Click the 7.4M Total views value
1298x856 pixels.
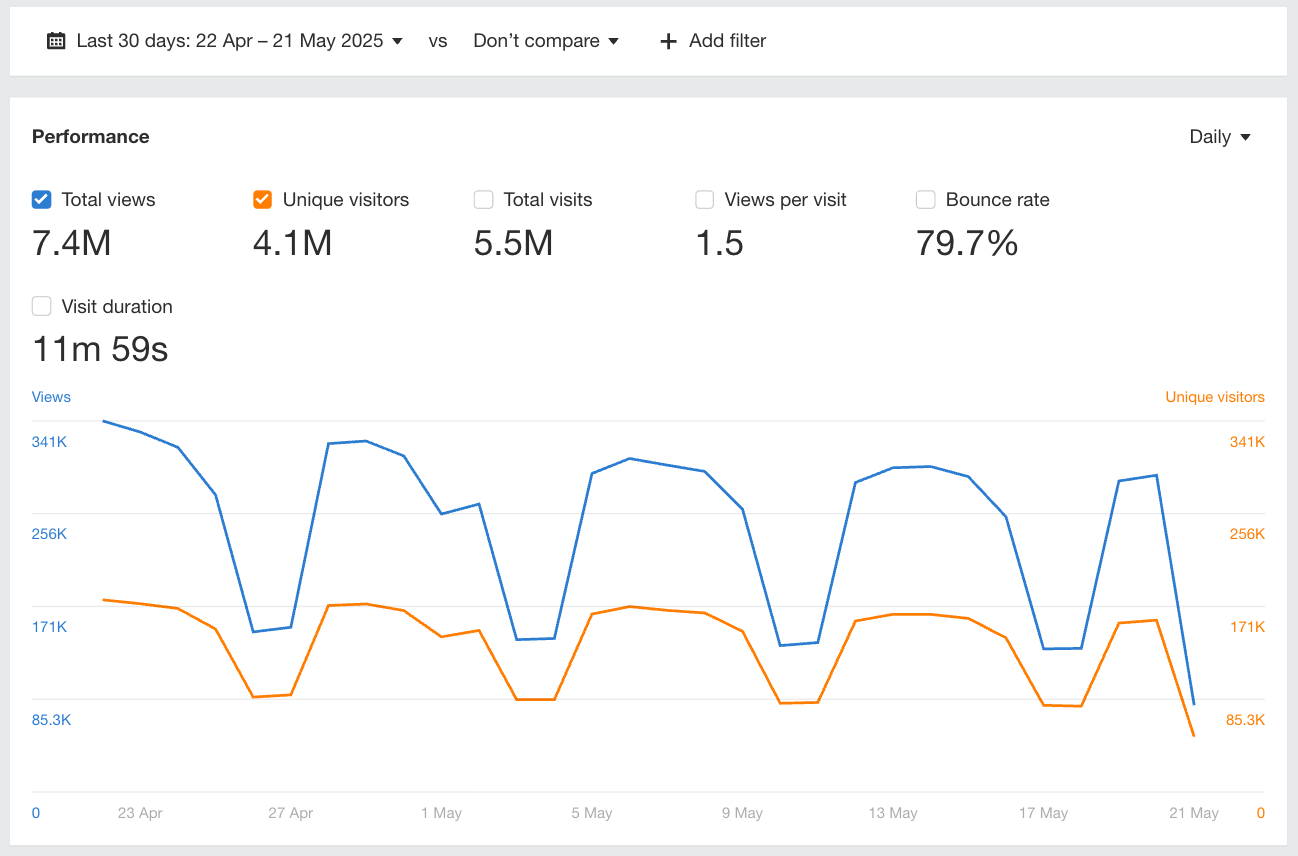tap(70, 242)
